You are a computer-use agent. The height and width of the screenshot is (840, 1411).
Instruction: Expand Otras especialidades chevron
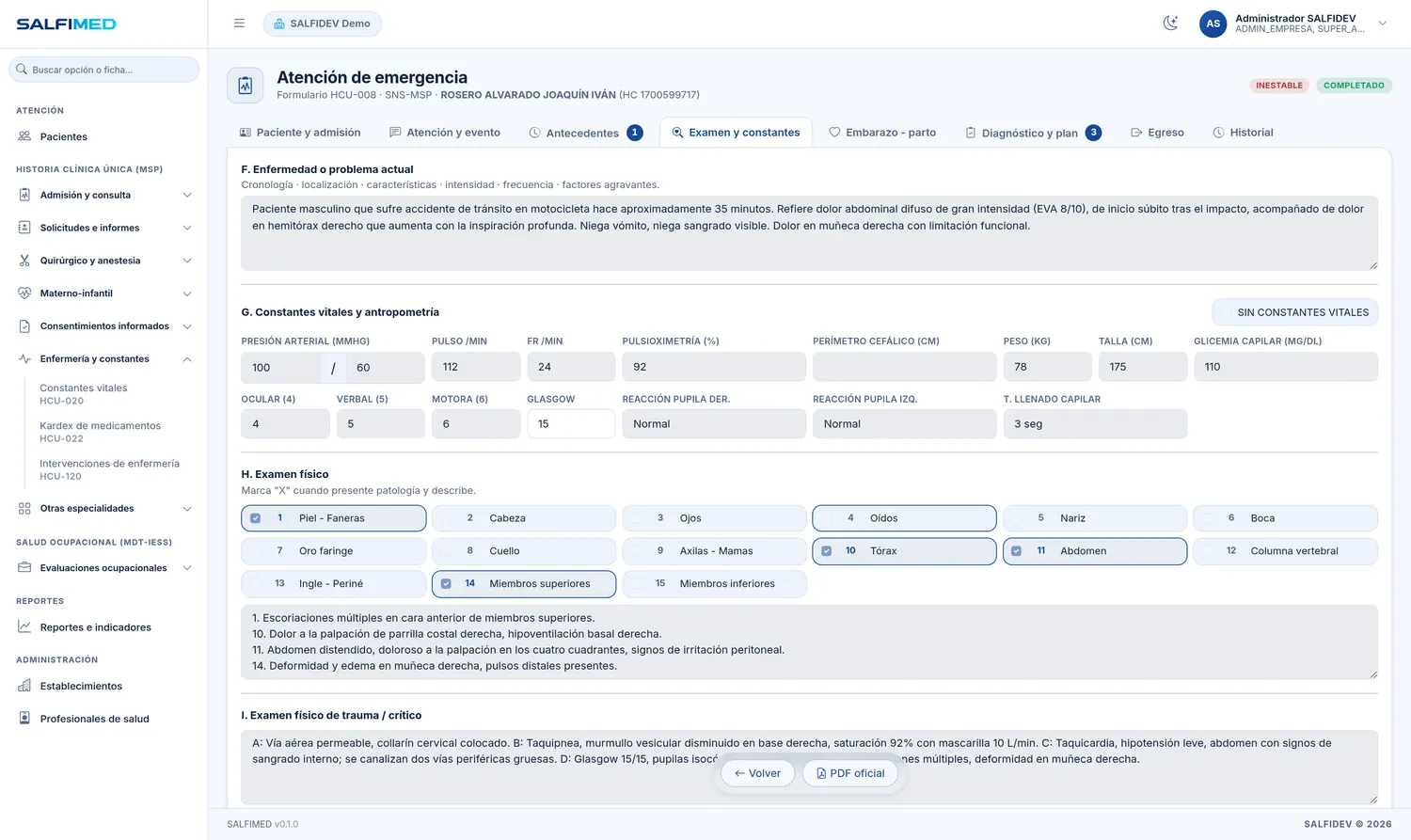[187, 509]
